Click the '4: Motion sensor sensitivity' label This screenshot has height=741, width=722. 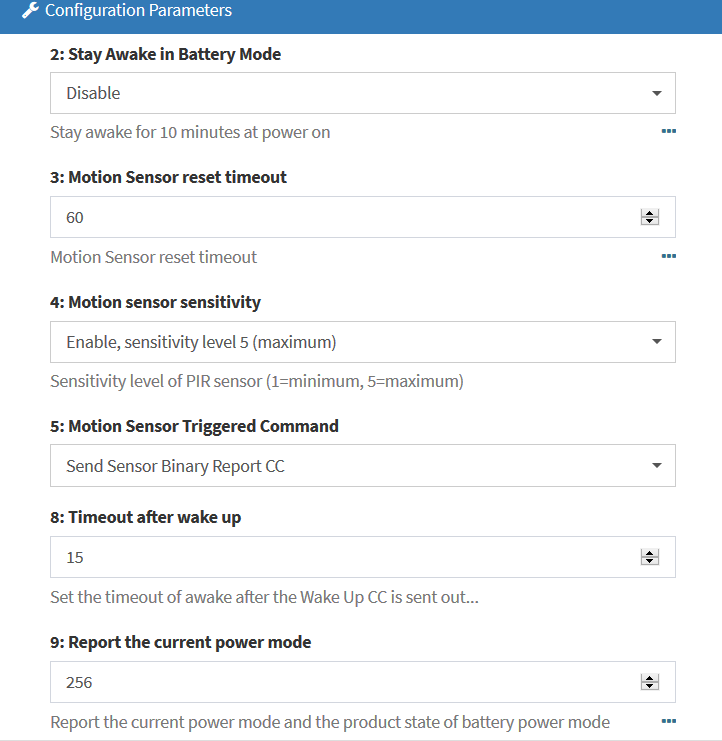point(155,302)
